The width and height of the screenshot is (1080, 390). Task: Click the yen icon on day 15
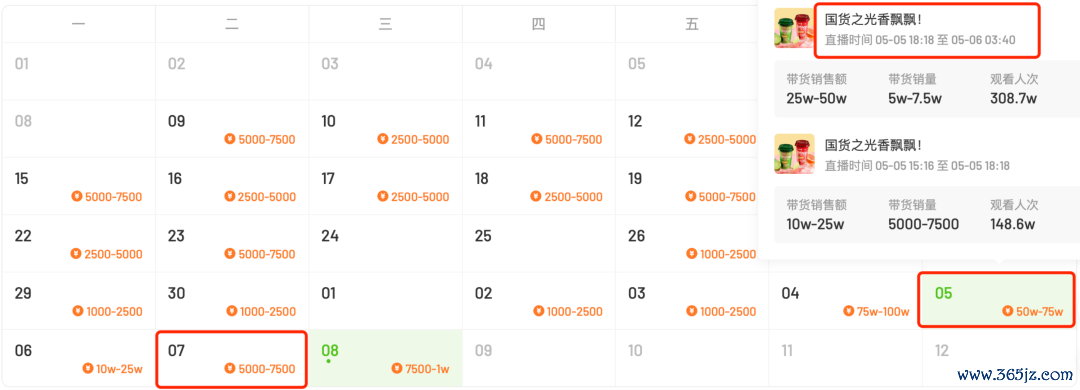pos(76,197)
